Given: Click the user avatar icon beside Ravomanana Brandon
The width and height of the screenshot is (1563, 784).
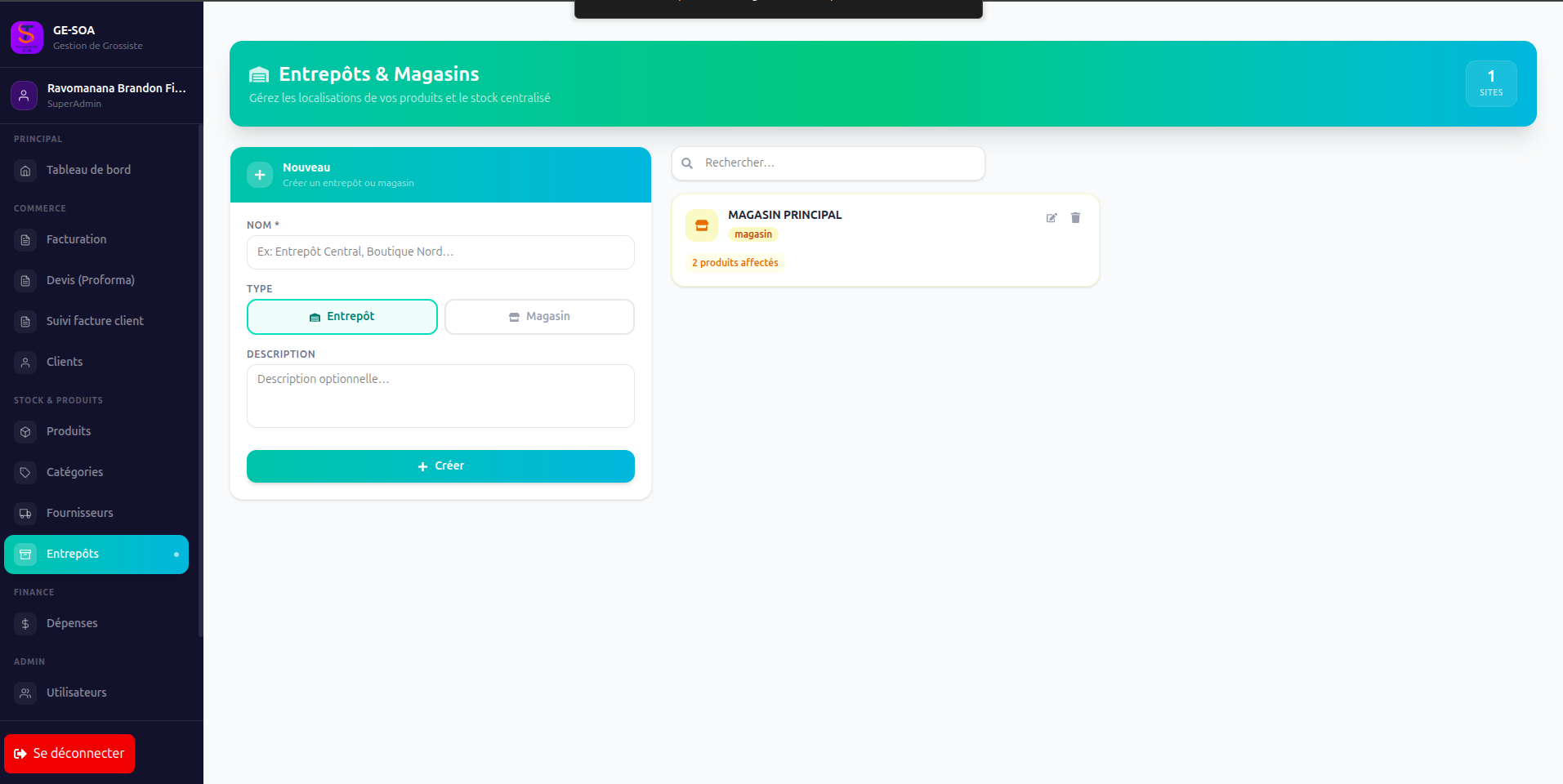Looking at the screenshot, I should [24, 96].
